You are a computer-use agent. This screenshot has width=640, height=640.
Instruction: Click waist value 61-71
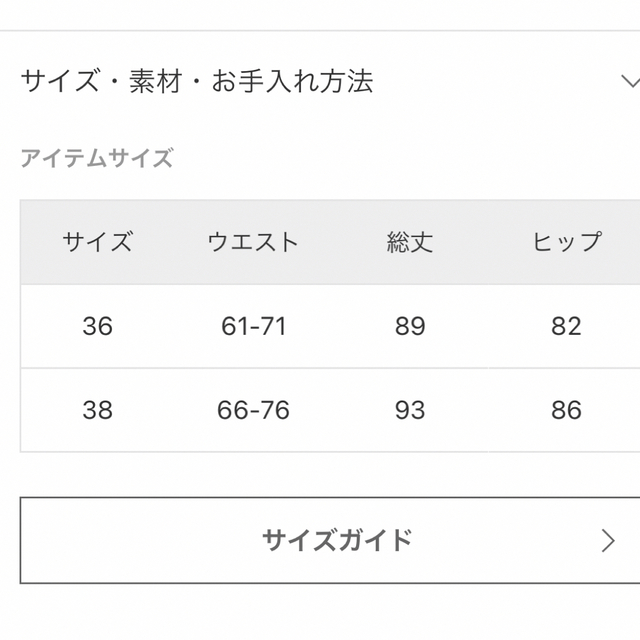[253, 326]
